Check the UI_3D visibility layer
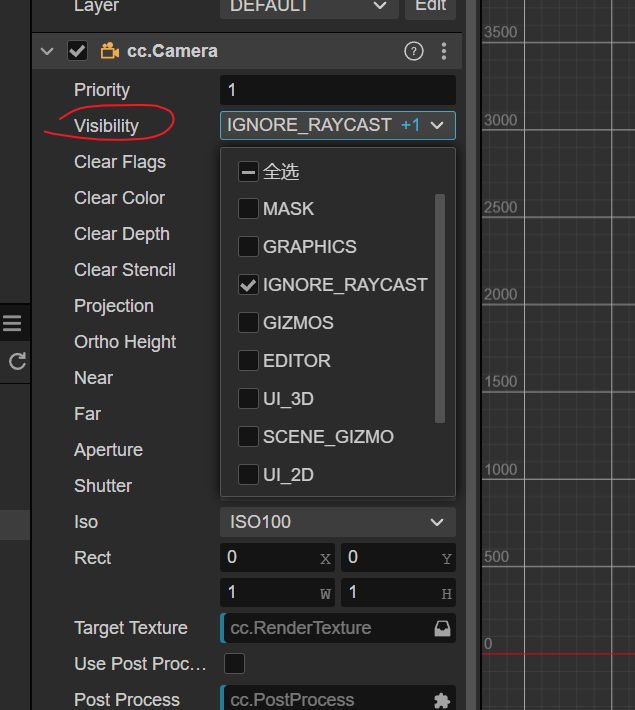 [248, 399]
